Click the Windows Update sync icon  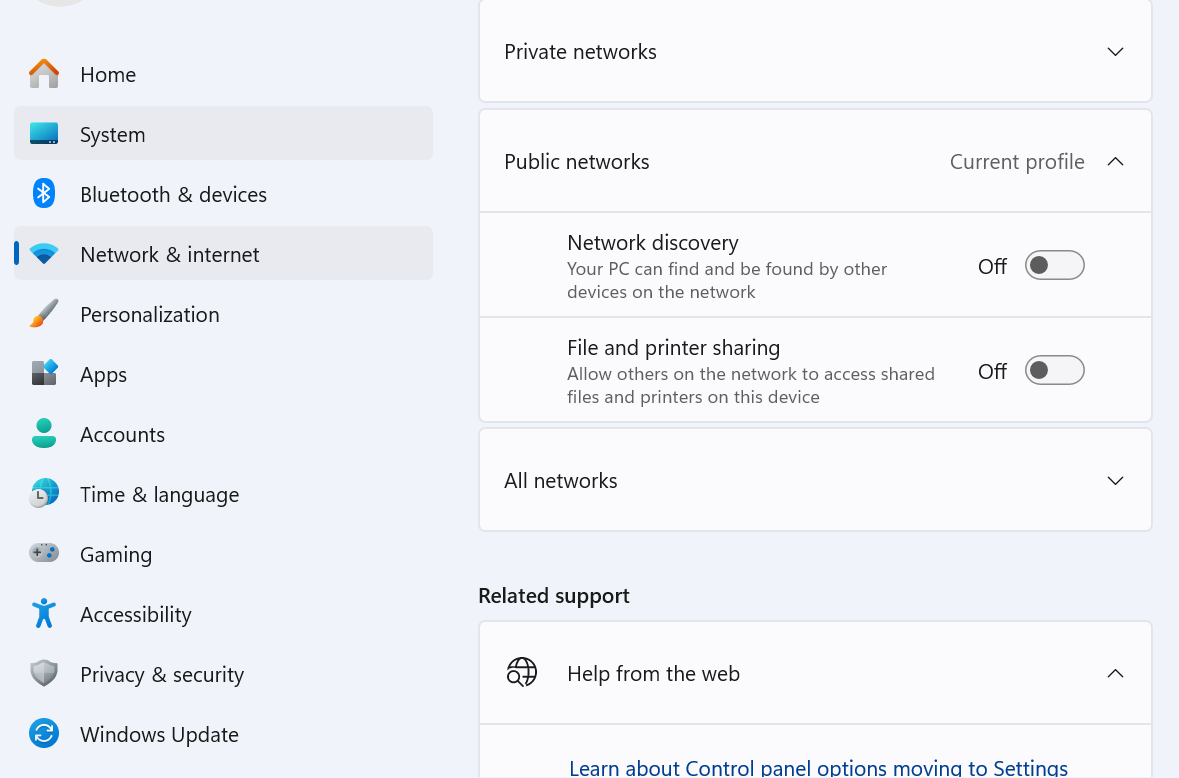point(44,734)
